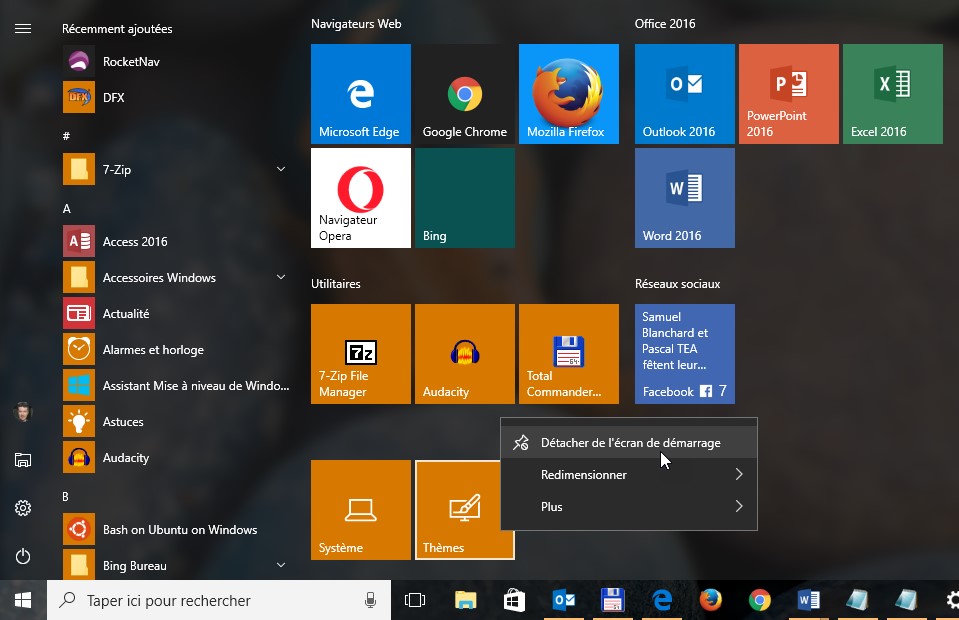Launch the Excel 2016 tile
The width and height of the screenshot is (959, 620).
(892, 94)
